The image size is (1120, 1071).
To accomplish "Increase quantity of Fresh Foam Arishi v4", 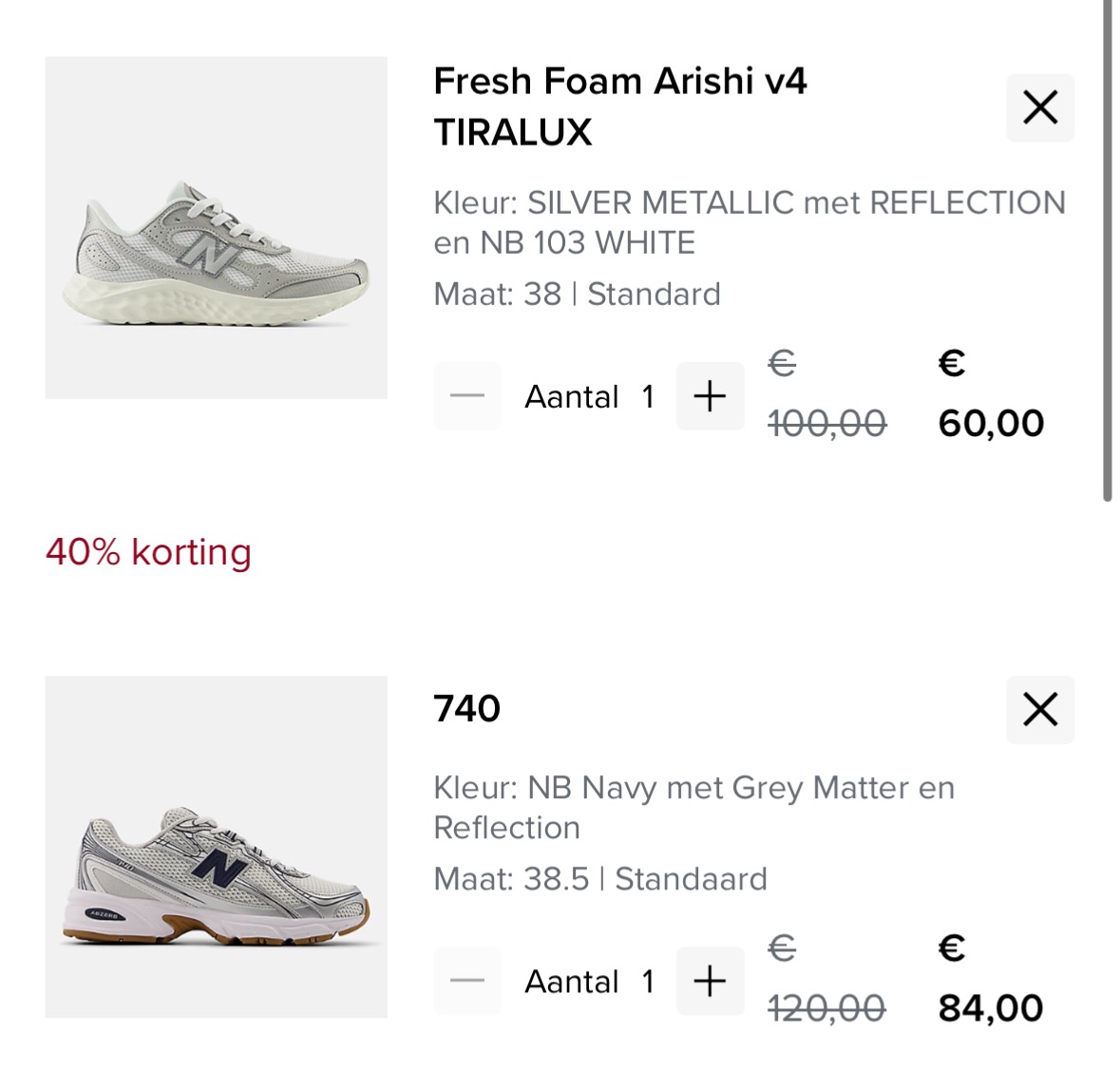I will 710,395.
